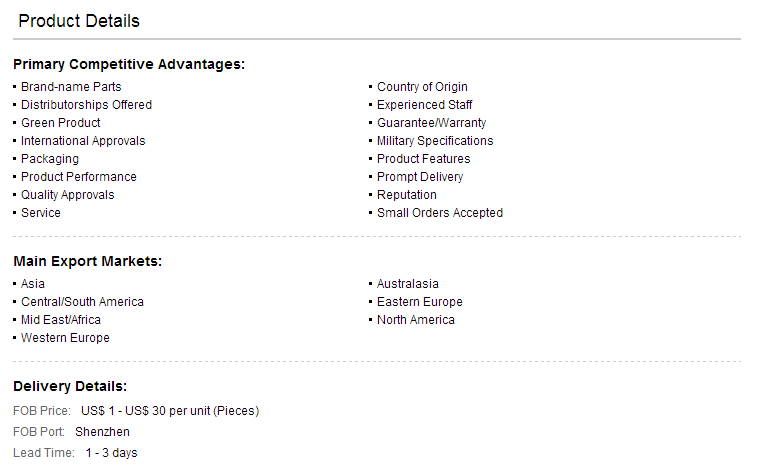Select Guarantee/Warranty list entry
The height and width of the screenshot is (470, 769).
click(x=431, y=123)
